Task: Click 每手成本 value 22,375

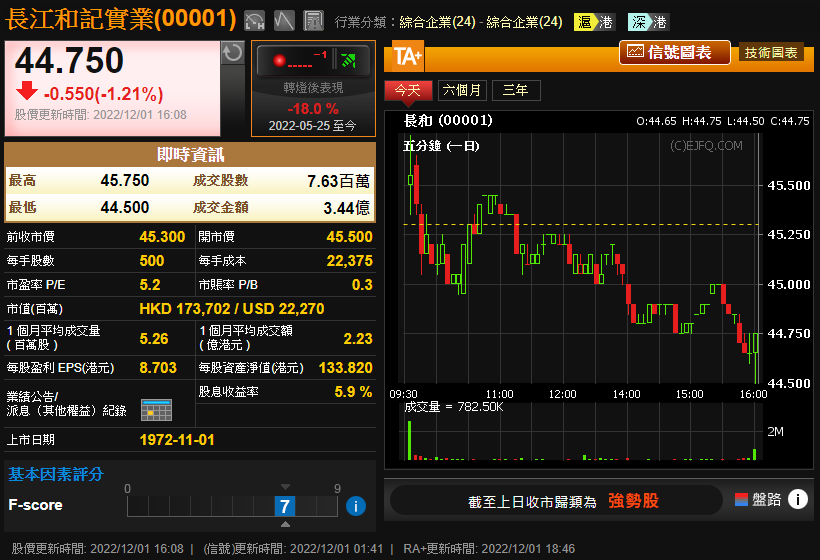Action: pyautogui.click(x=349, y=261)
